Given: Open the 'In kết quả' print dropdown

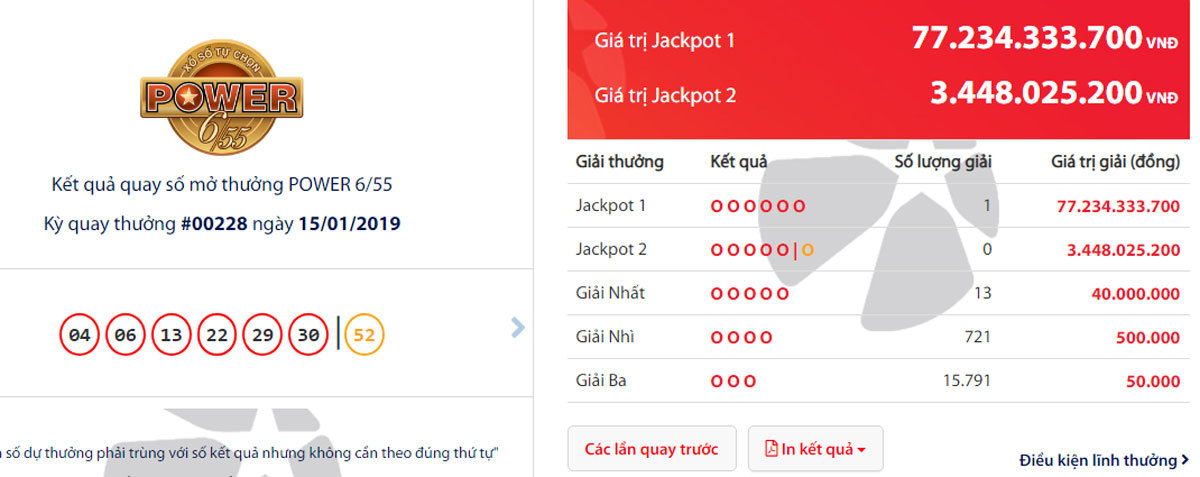Looking at the screenshot, I should (815, 449).
